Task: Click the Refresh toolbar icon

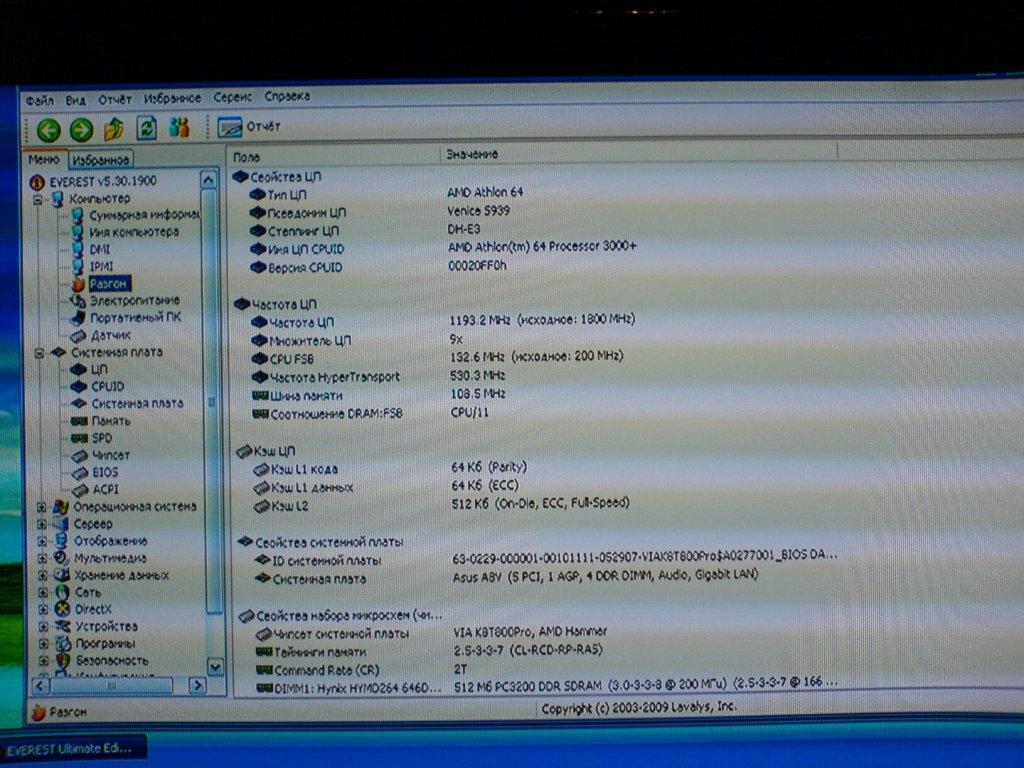Action: click(x=146, y=127)
